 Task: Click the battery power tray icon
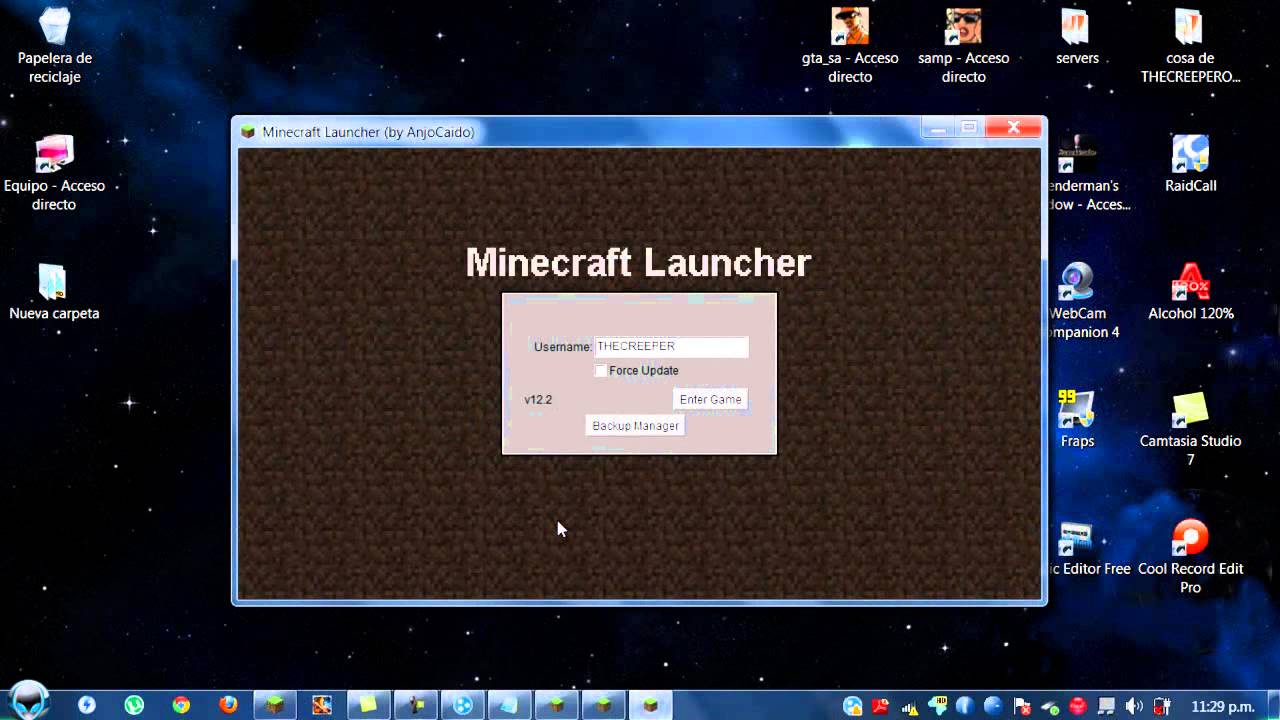click(x=1161, y=706)
